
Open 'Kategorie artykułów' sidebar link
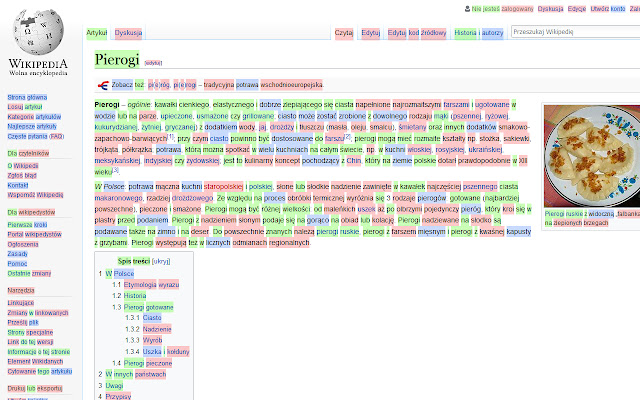pos(34,117)
